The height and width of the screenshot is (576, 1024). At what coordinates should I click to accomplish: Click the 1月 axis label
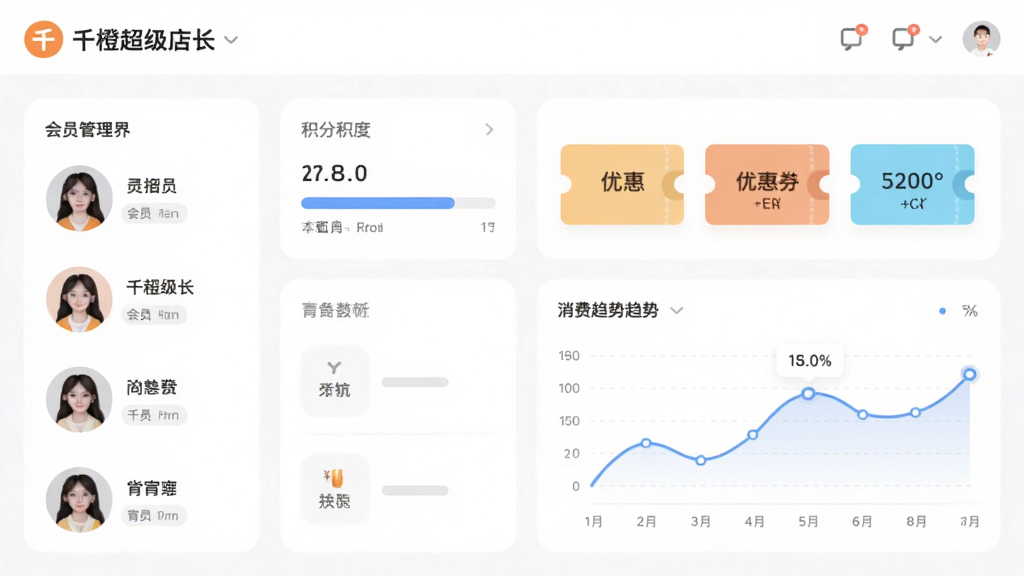point(593,521)
